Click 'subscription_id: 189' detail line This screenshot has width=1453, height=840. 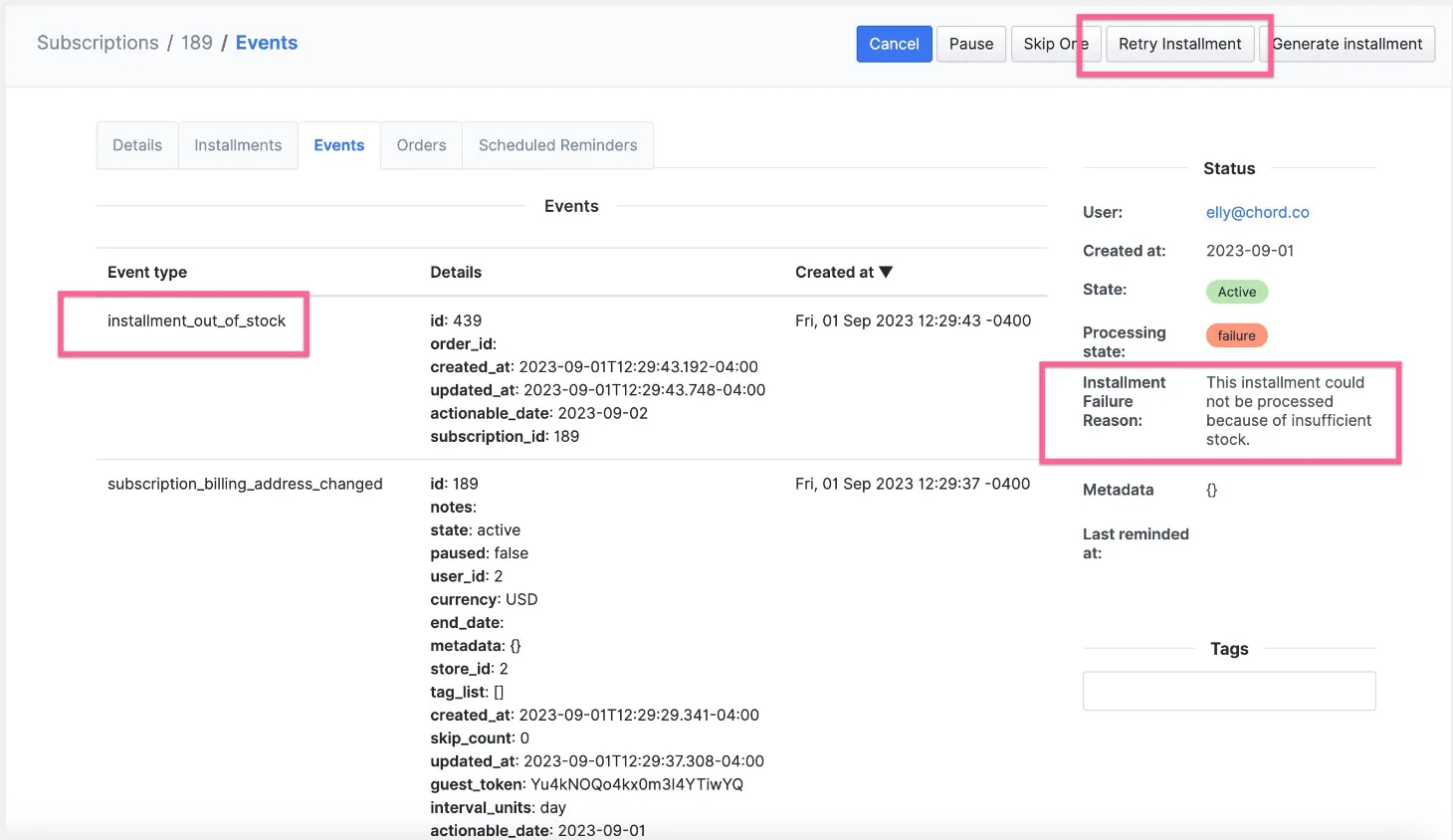tap(505, 436)
